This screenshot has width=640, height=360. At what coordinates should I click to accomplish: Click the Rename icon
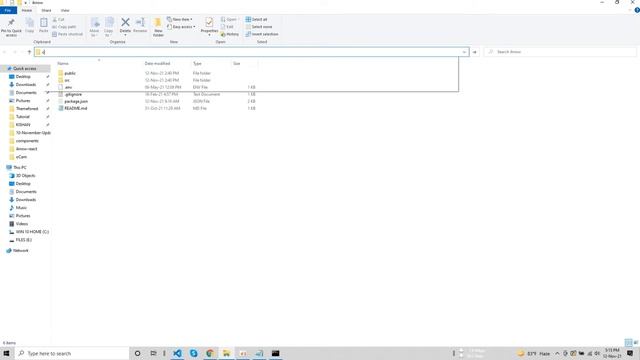pyautogui.click(x=140, y=22)
